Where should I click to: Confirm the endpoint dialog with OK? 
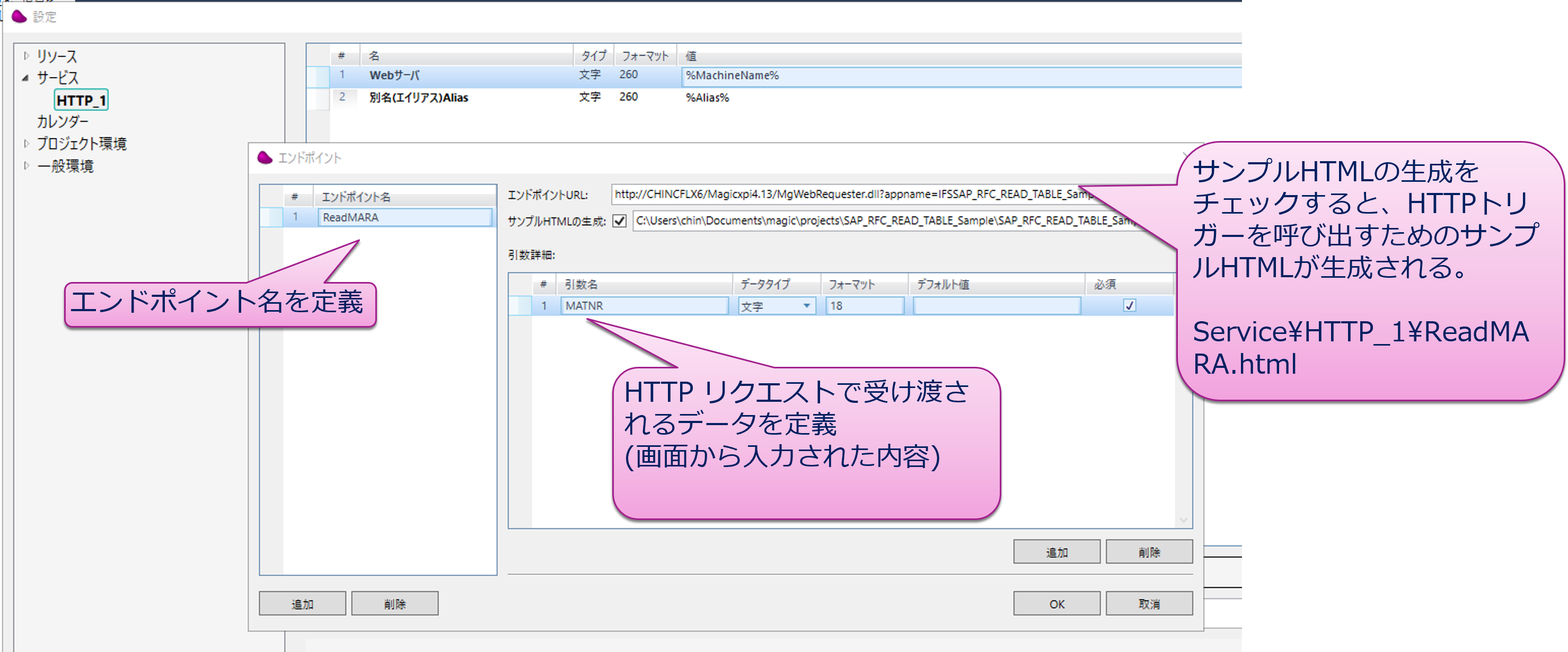point(1056,603)
